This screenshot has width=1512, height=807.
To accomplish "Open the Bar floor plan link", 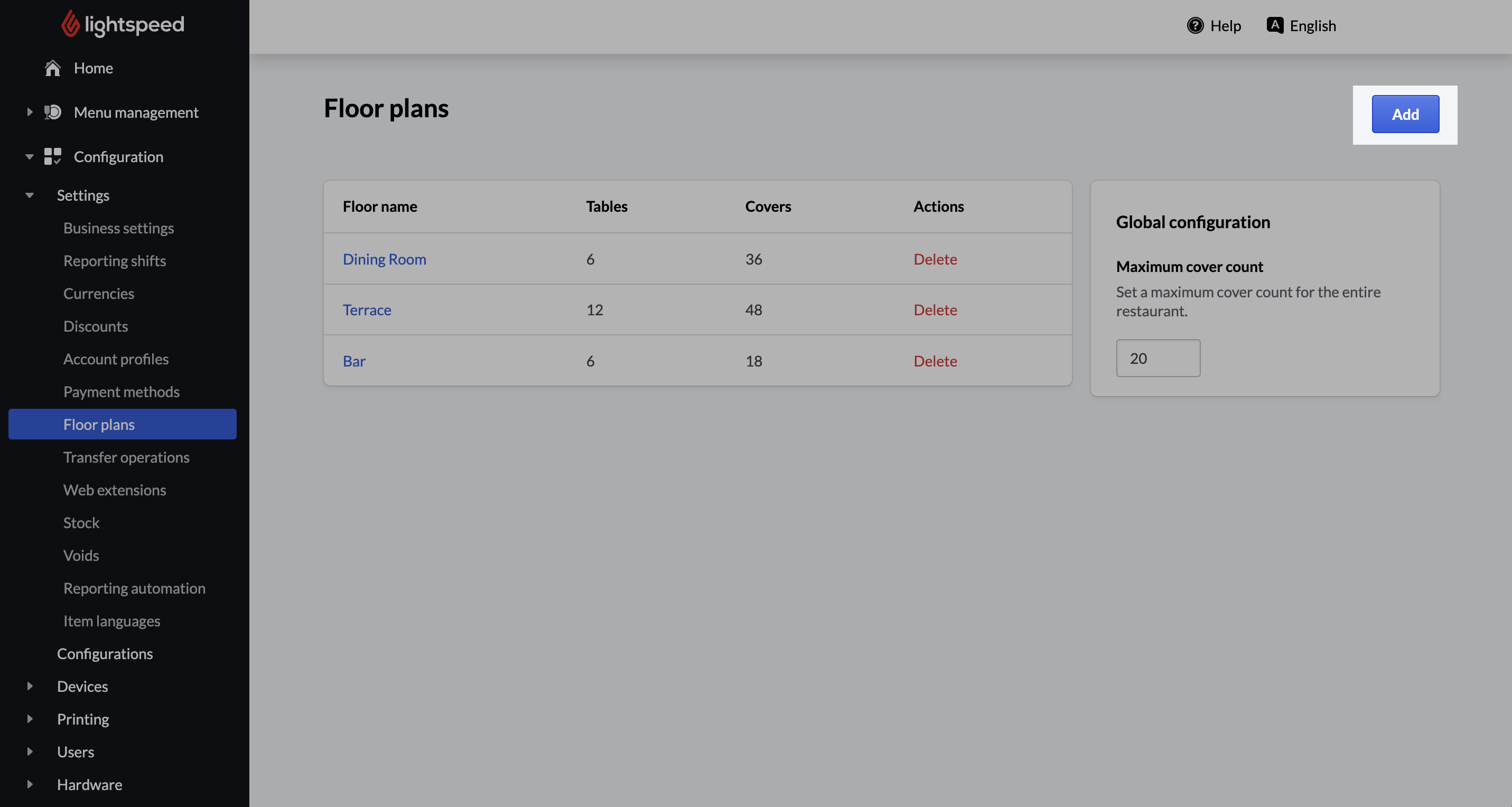I will (x=354, y=361).
